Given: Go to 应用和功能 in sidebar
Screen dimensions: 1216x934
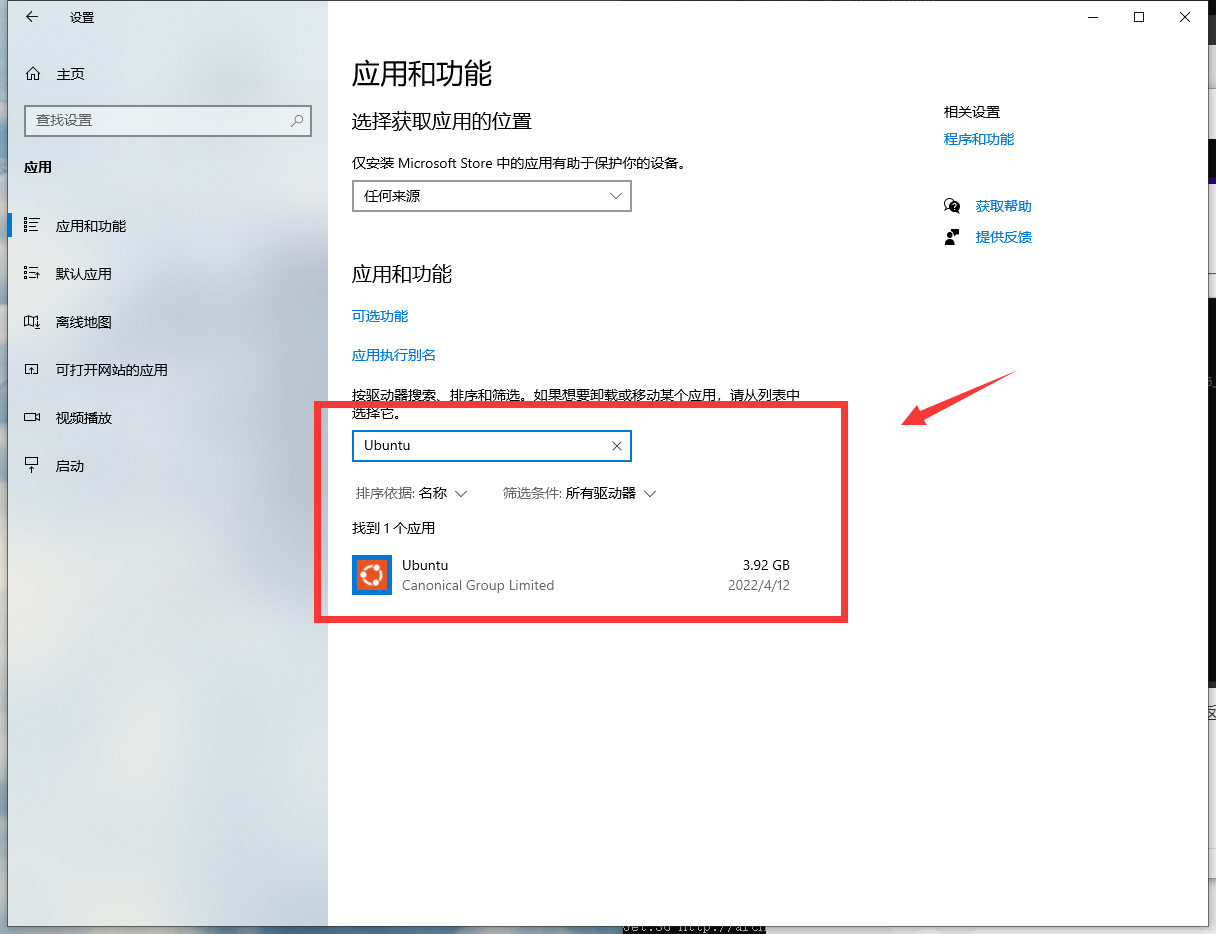Looking at the screenshot, I should tap(91, 226).
